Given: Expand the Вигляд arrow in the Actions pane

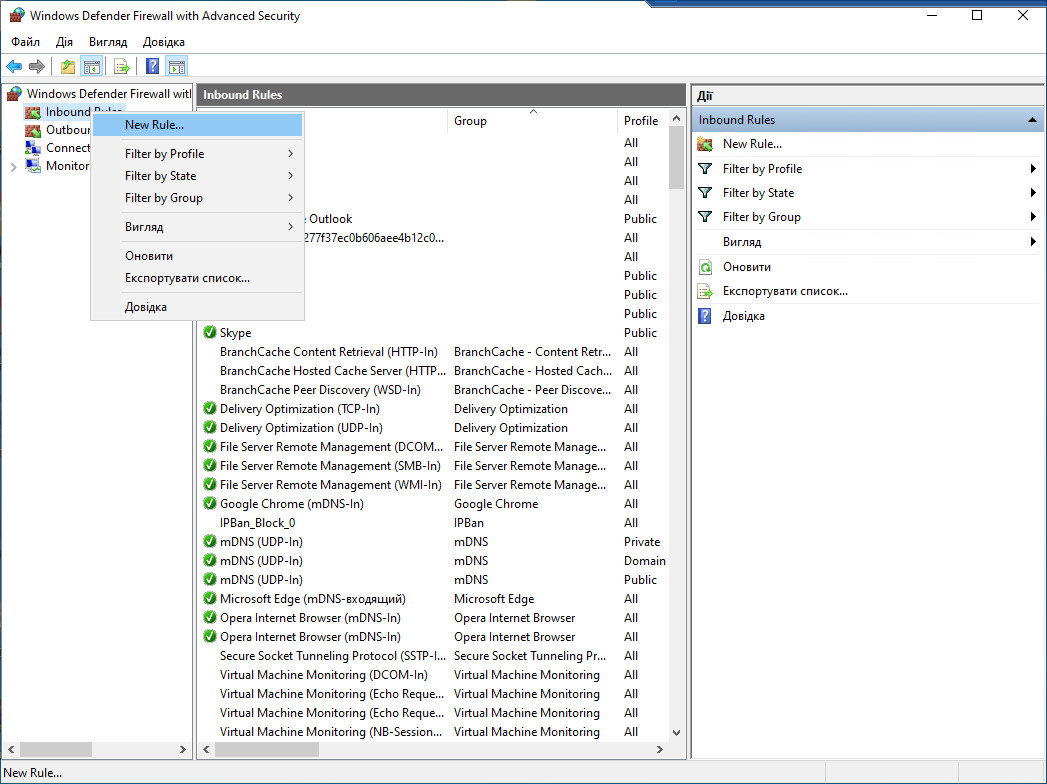Looking at the screenshot, I should click(x=1033, y=242).
